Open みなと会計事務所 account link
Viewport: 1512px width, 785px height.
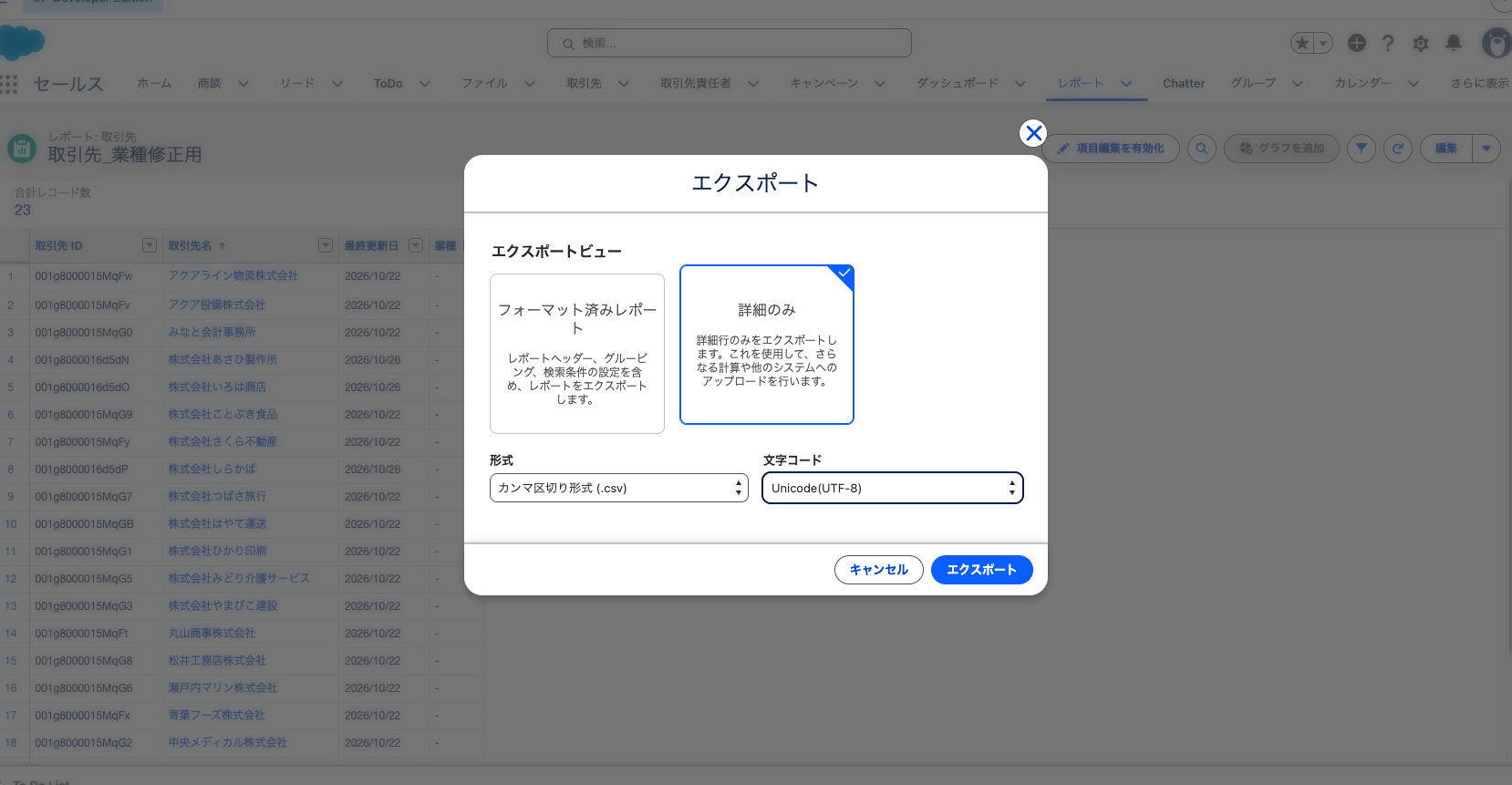[212, 333]
